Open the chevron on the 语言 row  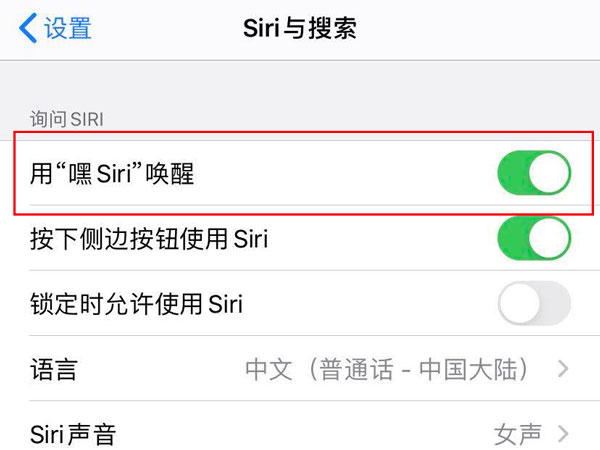563,369
